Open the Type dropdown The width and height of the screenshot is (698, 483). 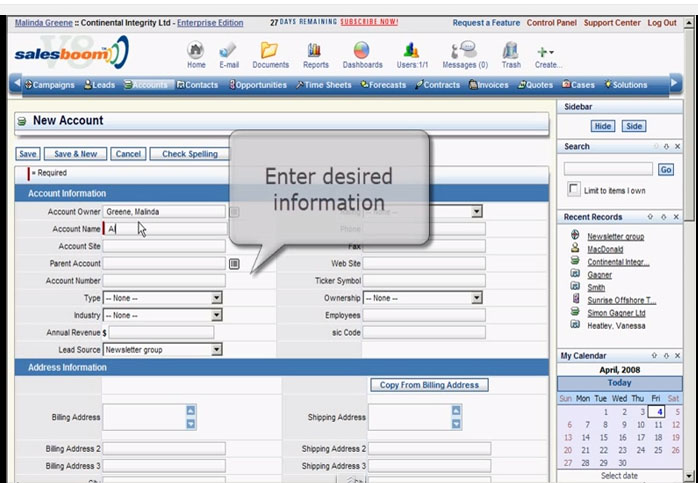(x=162, y=298)
